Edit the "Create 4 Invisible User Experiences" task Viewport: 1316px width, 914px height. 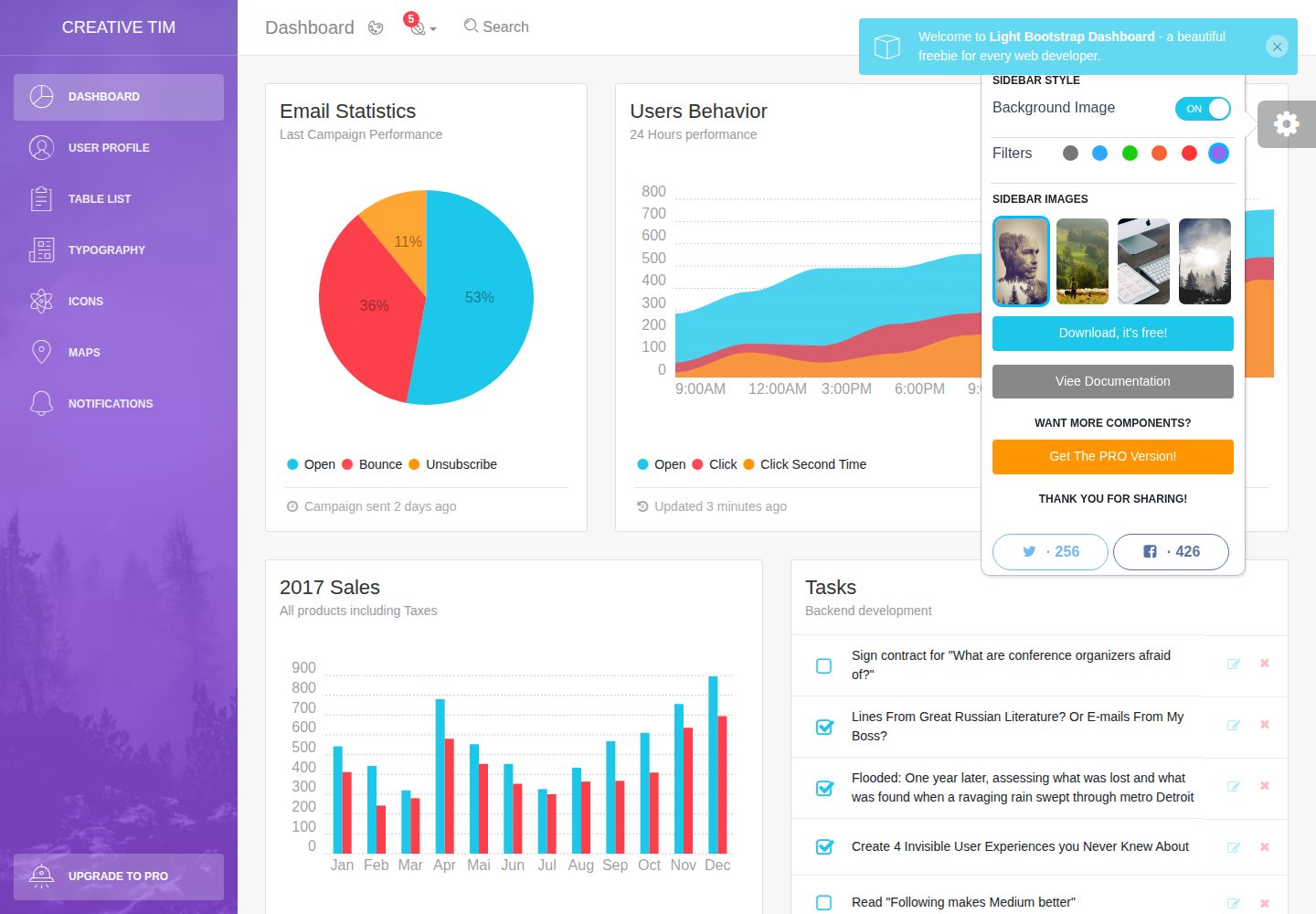click(x=1234, y=848)
